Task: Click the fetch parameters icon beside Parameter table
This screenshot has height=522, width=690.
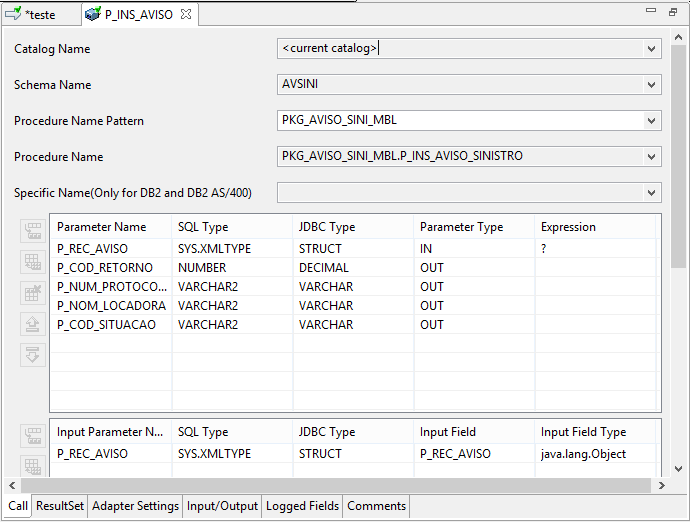Action: click(33, 231)
